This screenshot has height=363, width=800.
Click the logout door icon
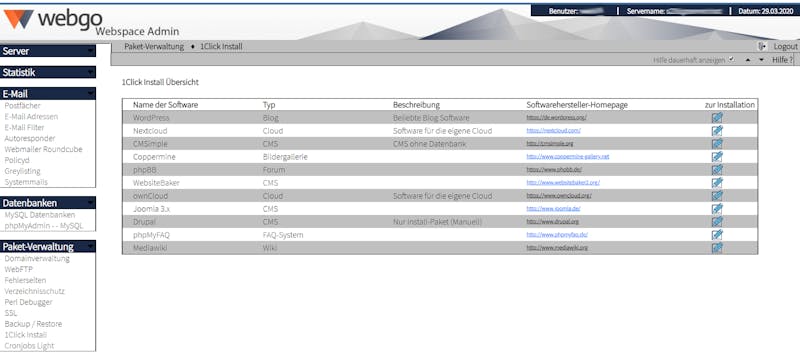click(x=762, y=46)
